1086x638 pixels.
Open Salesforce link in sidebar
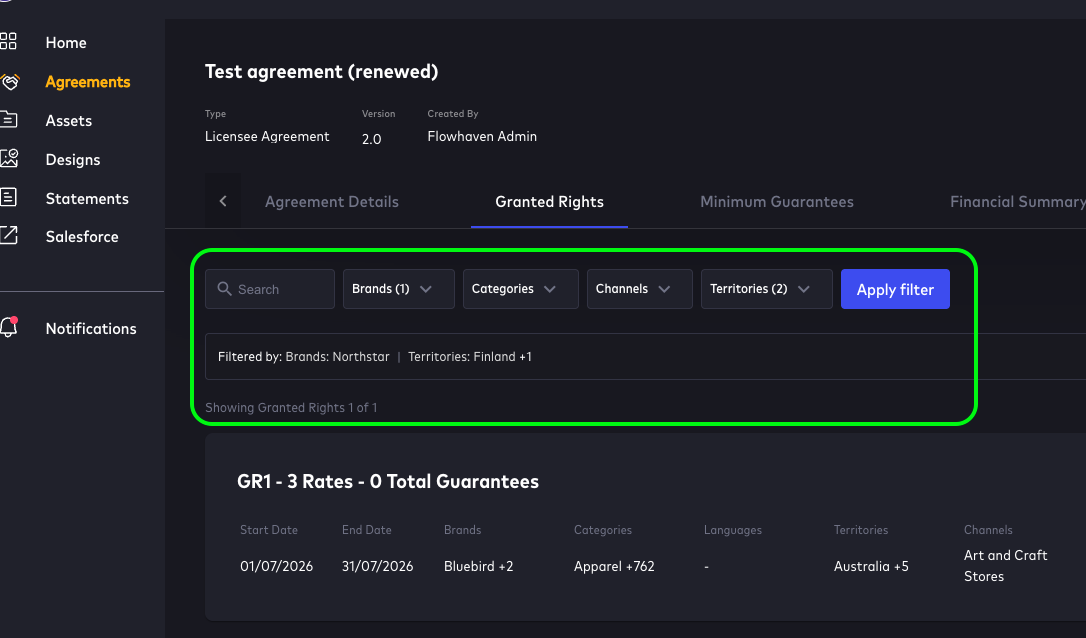pos(82,237)
